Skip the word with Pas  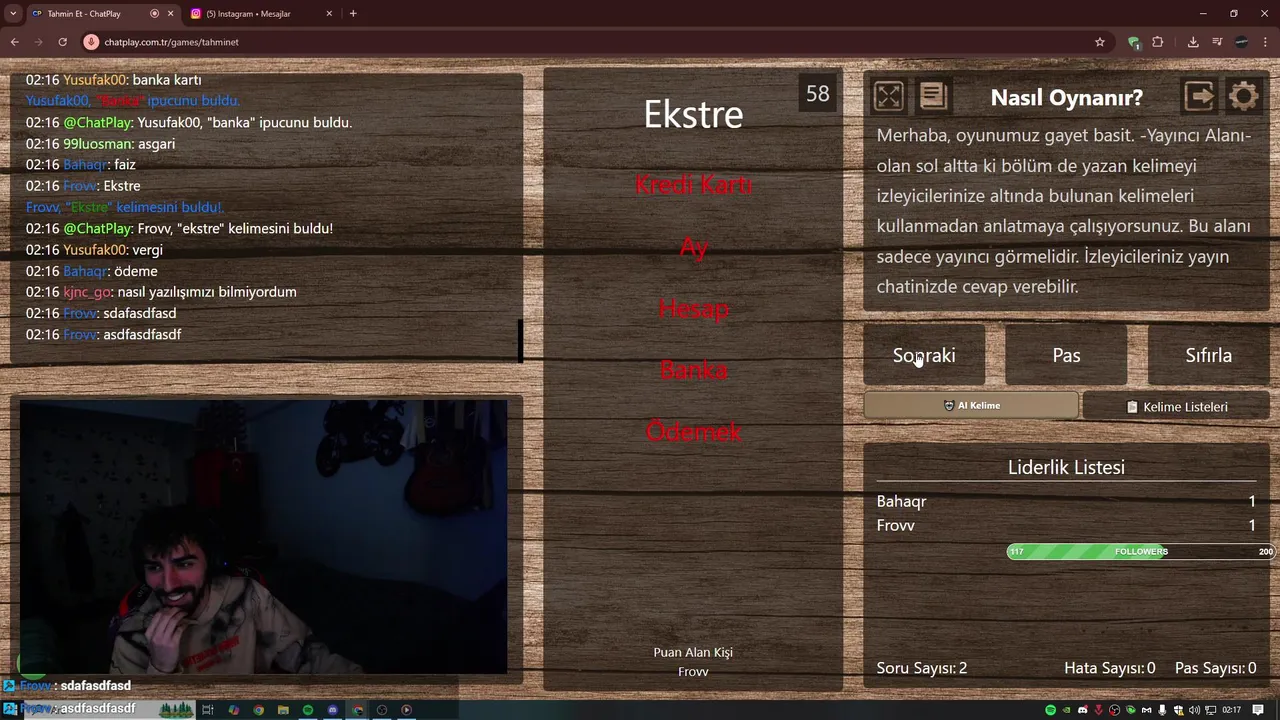click(x=1066, y=355)
